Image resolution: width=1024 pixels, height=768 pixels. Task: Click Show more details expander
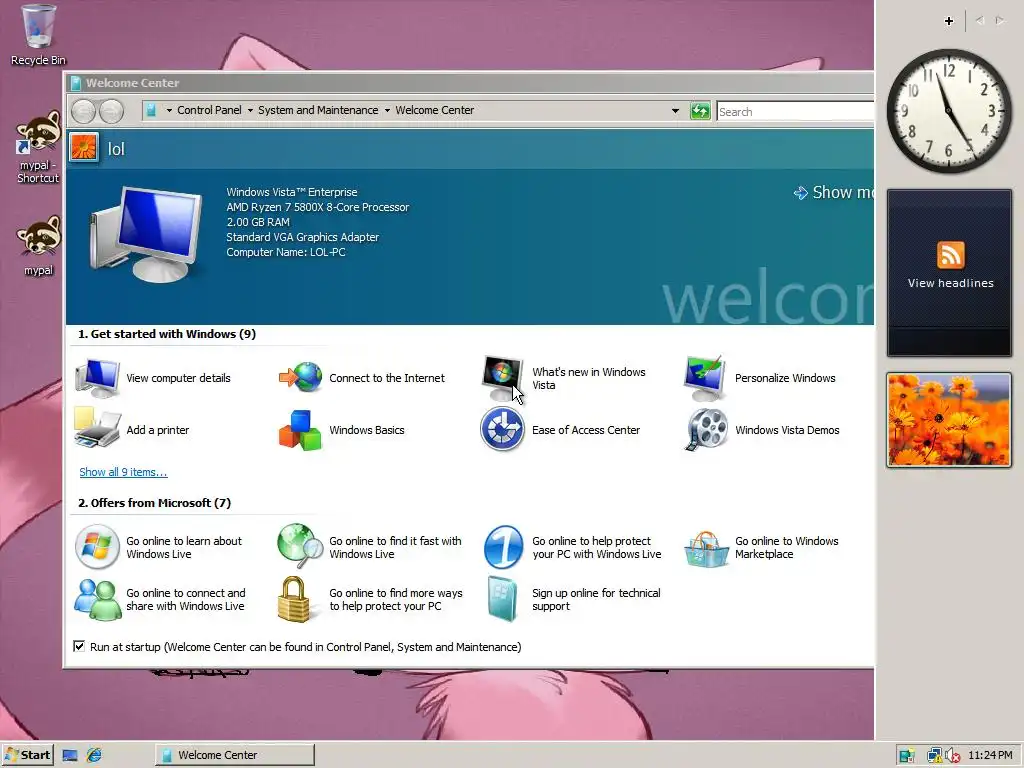tap(833, 192)
